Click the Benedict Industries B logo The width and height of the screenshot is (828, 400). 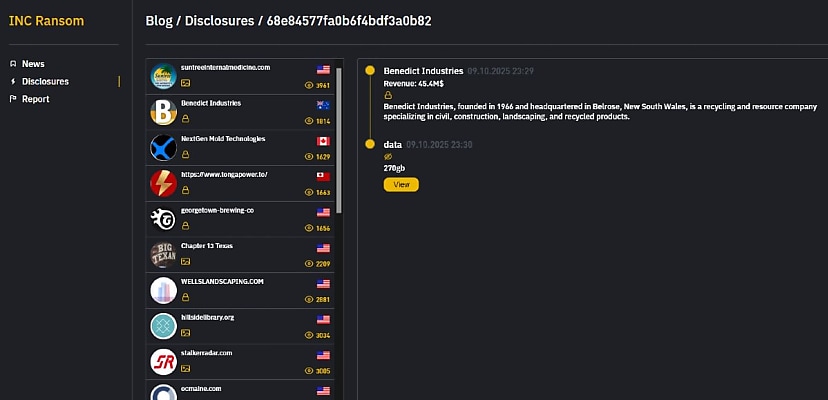pyautogui.click(x=164, y=113)
